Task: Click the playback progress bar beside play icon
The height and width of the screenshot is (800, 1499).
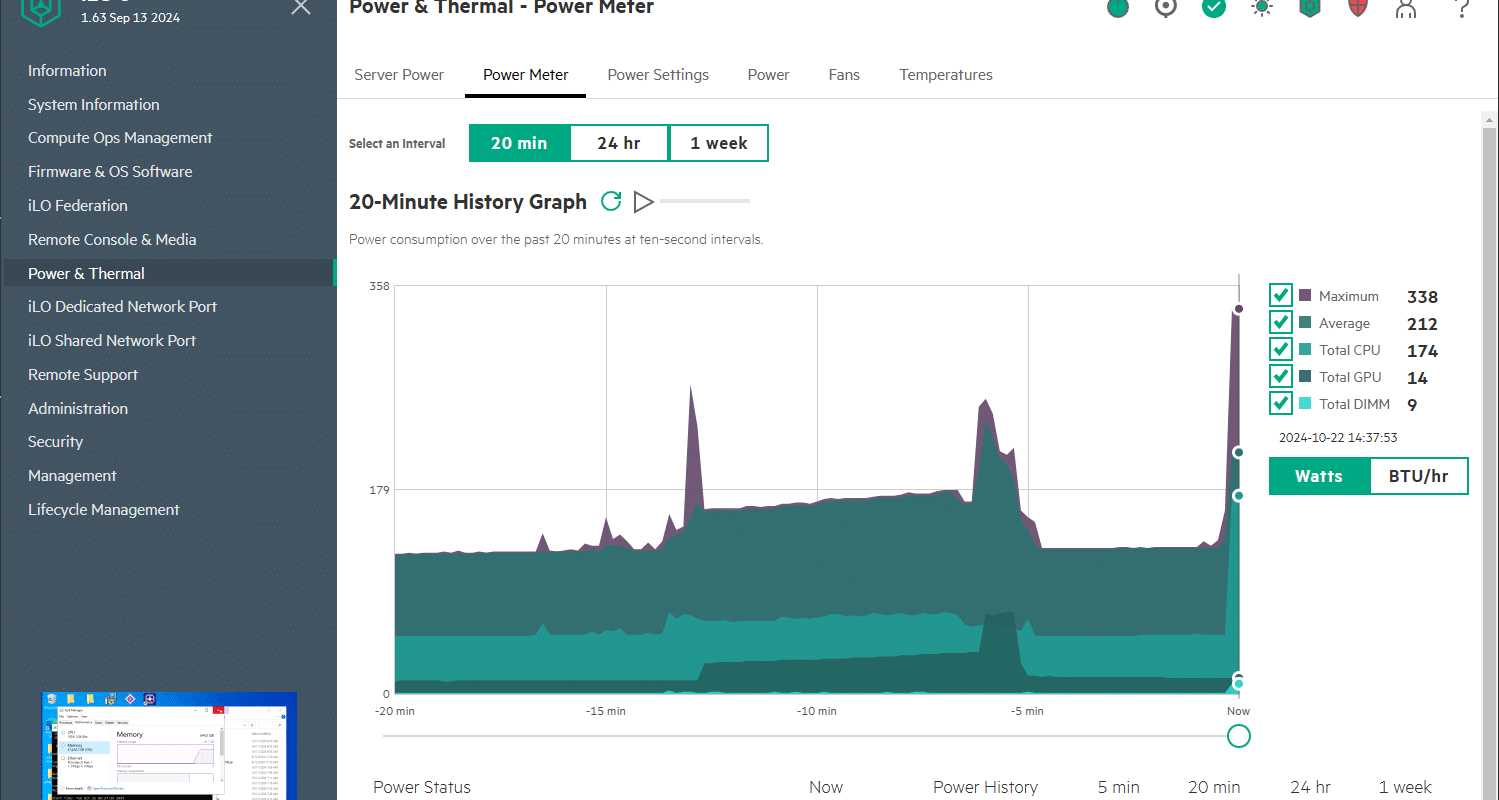Action: [x=705, y=201]
